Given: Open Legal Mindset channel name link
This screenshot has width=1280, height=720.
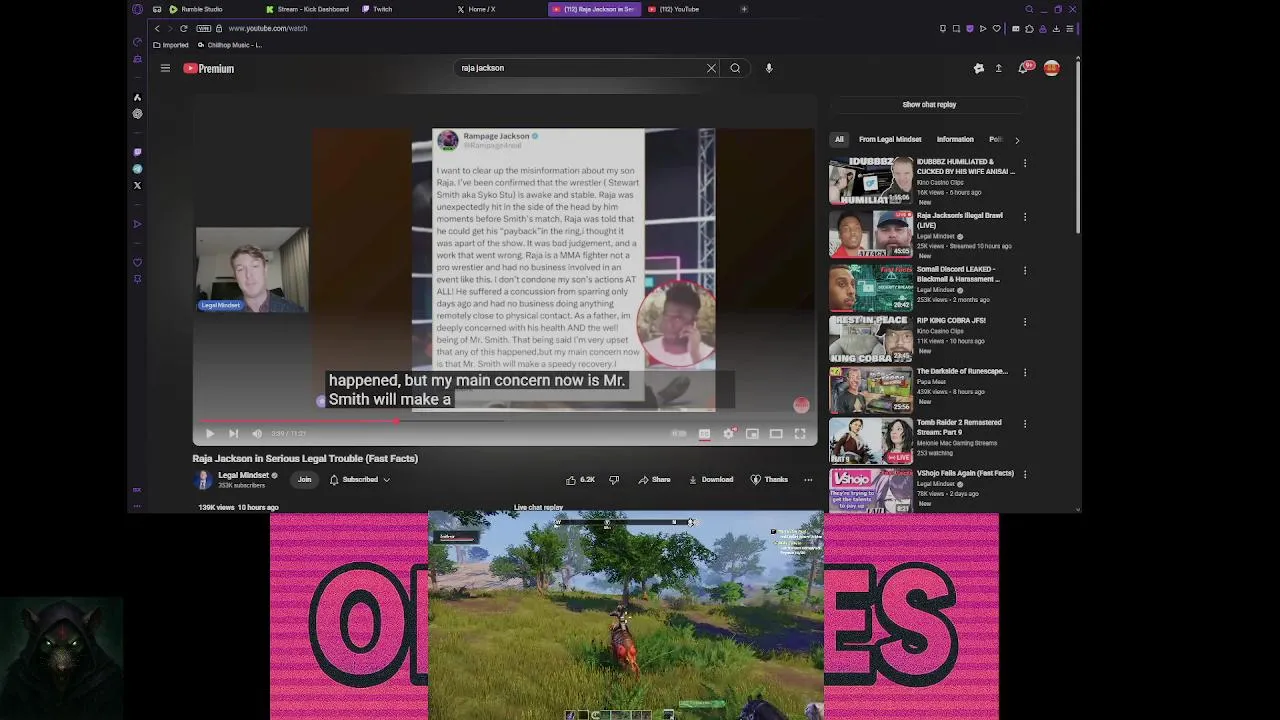Looking at the screenshot, I should pyautogui.click(x=243, y=475).
